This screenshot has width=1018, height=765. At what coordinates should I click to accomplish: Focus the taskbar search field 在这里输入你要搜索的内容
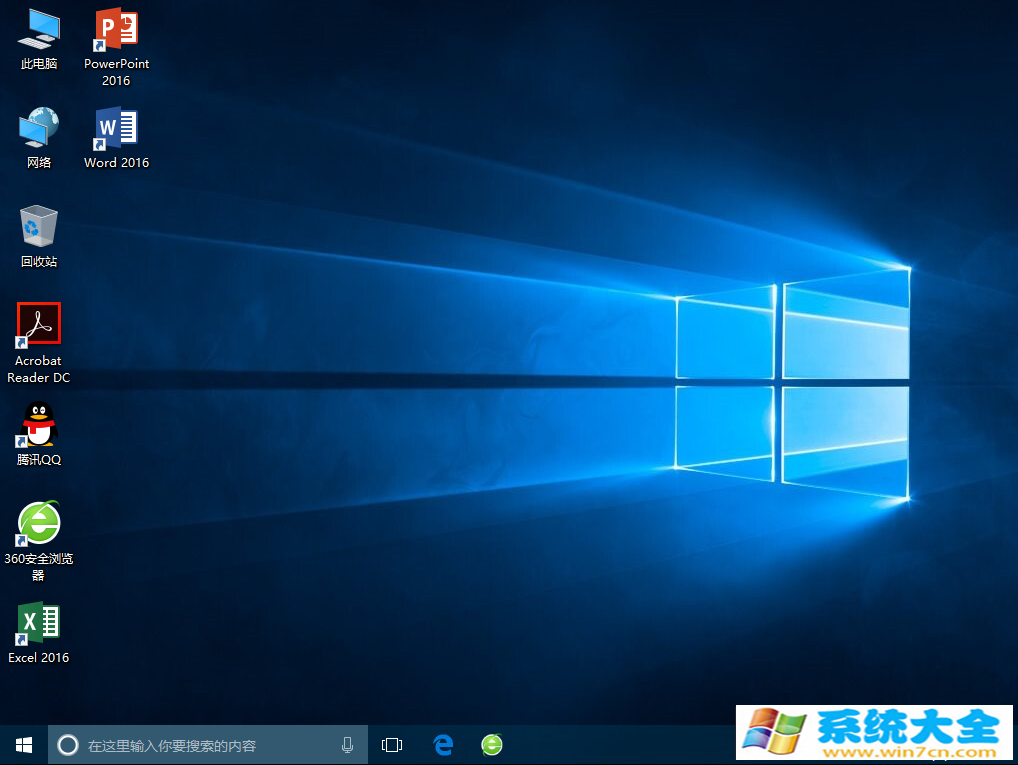(200, 745)
